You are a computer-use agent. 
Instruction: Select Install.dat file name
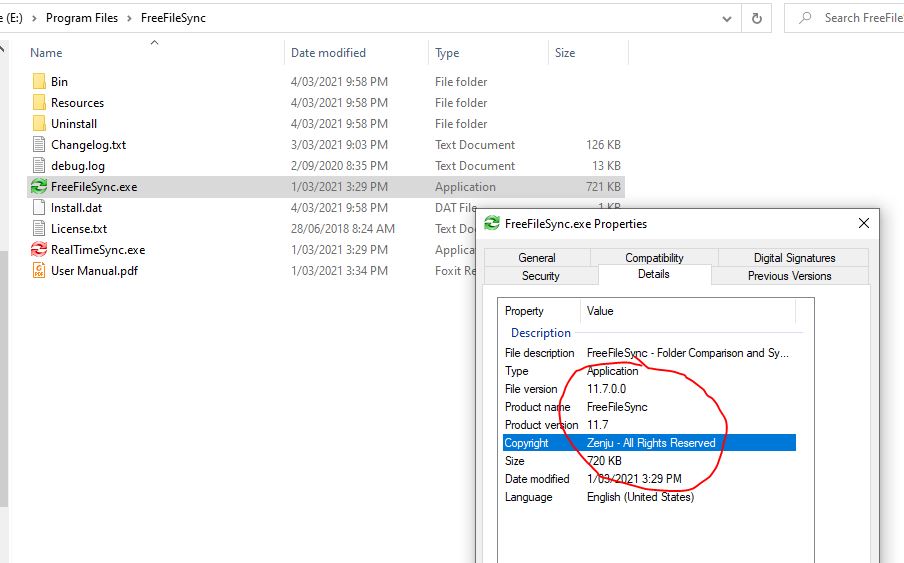point(76,207)
